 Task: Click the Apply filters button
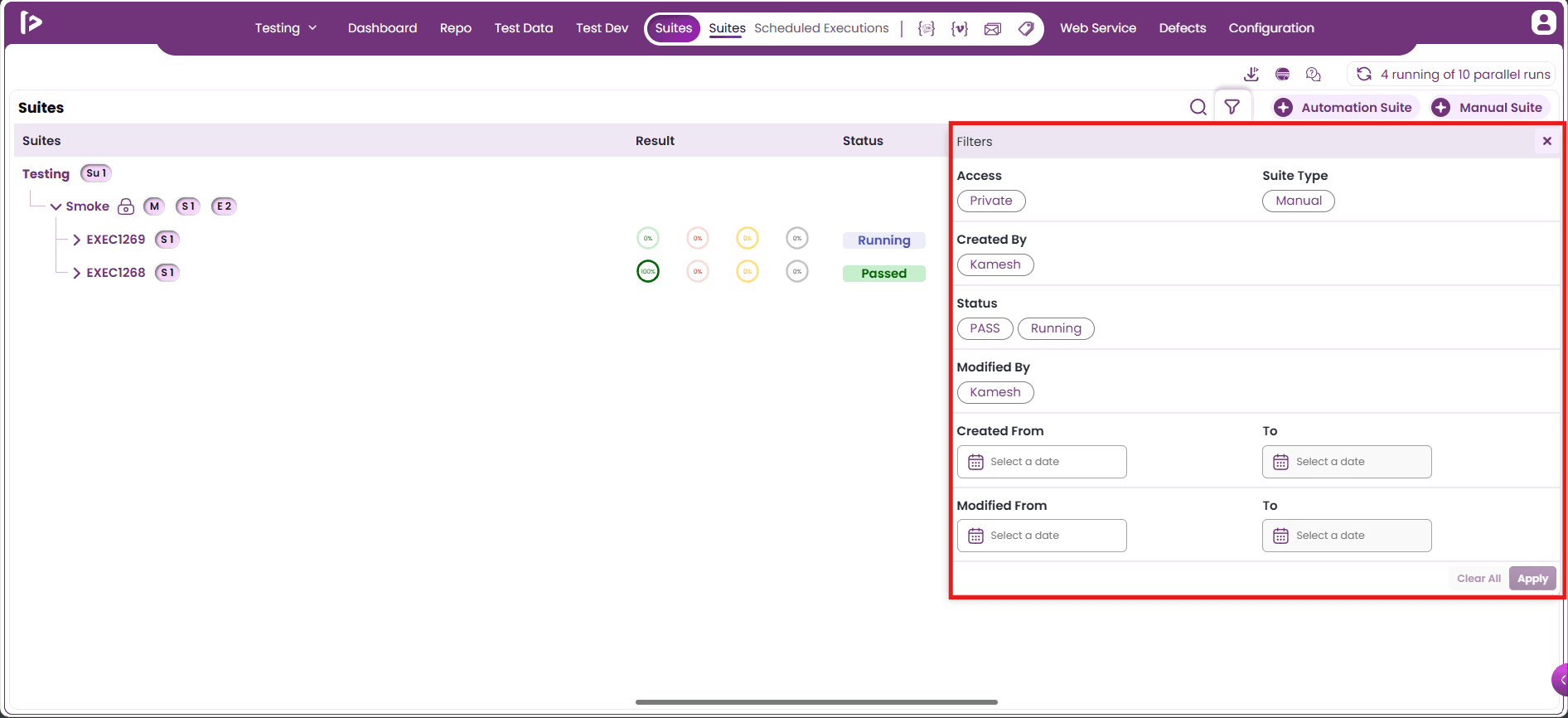click(1532, 579)
